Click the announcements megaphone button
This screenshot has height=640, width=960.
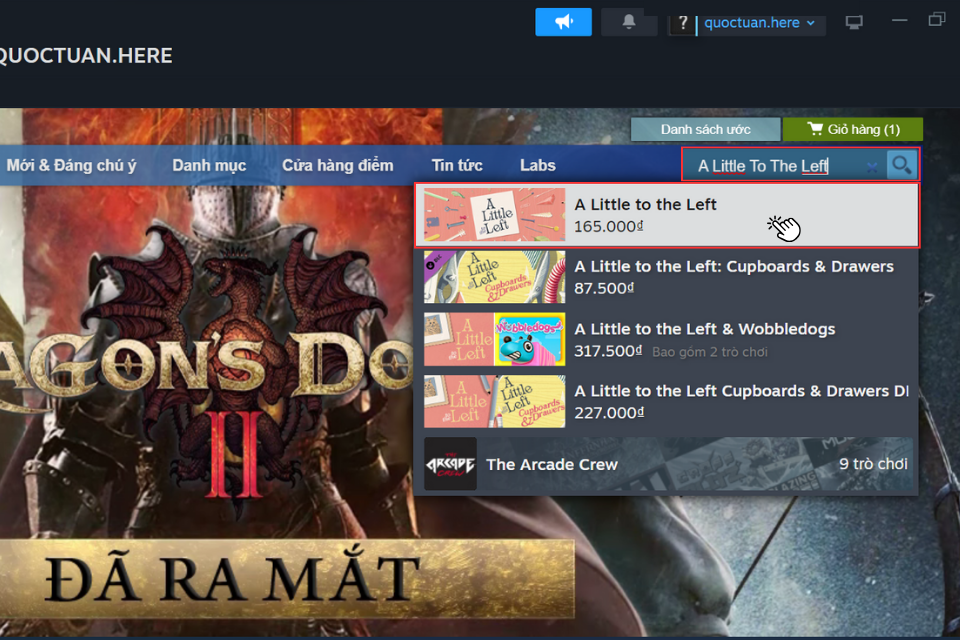[x=563, y=22]
